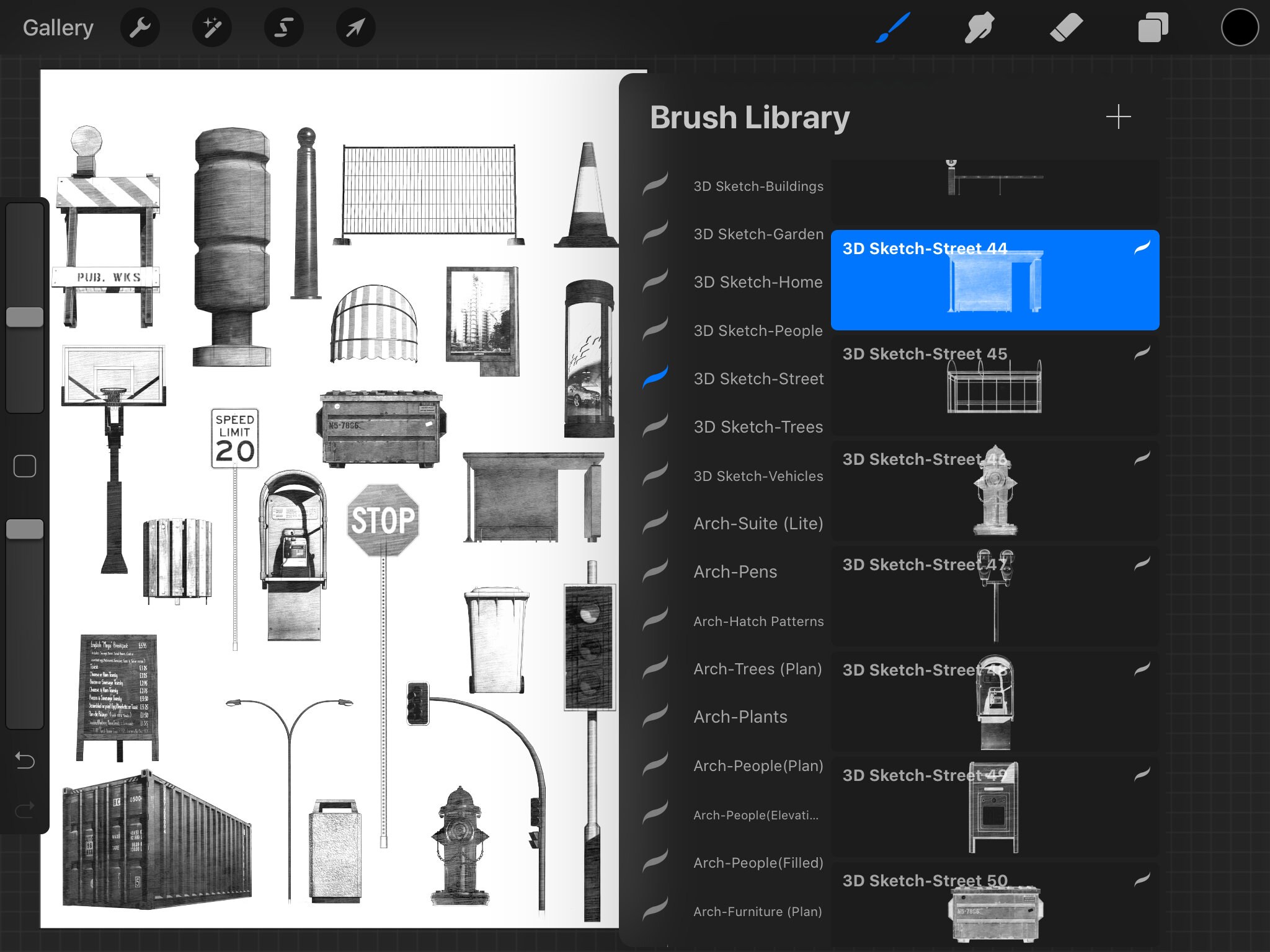
Task: Adjust the brush size slider
Action: (25, 317)
